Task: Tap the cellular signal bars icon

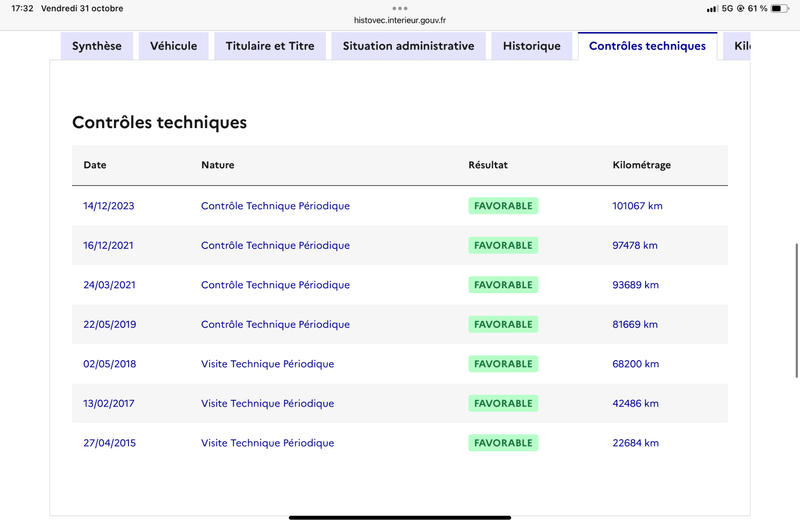Action: point(711,8)
